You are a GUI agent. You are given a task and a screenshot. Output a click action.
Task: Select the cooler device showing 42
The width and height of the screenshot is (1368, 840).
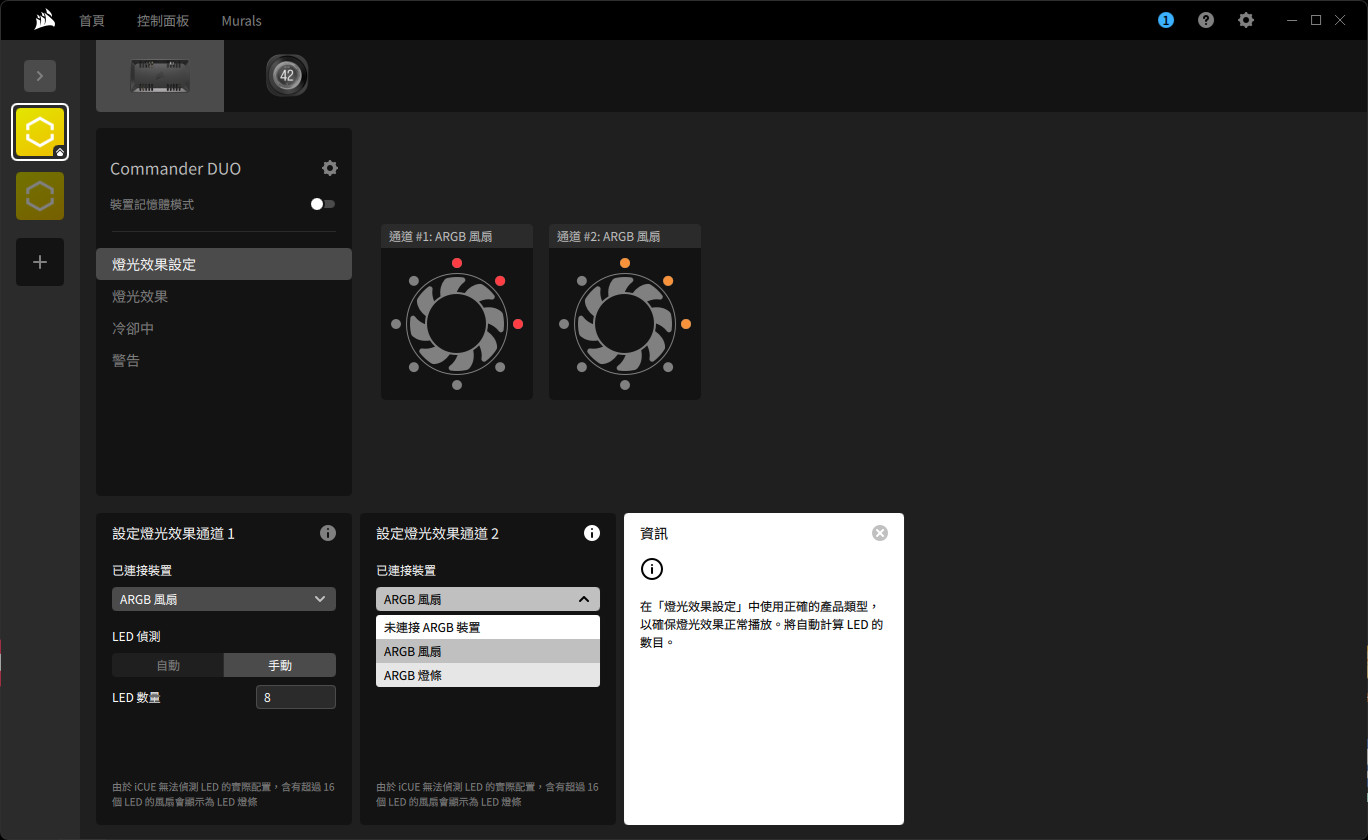pyautogui.click(x=287, y=76)
